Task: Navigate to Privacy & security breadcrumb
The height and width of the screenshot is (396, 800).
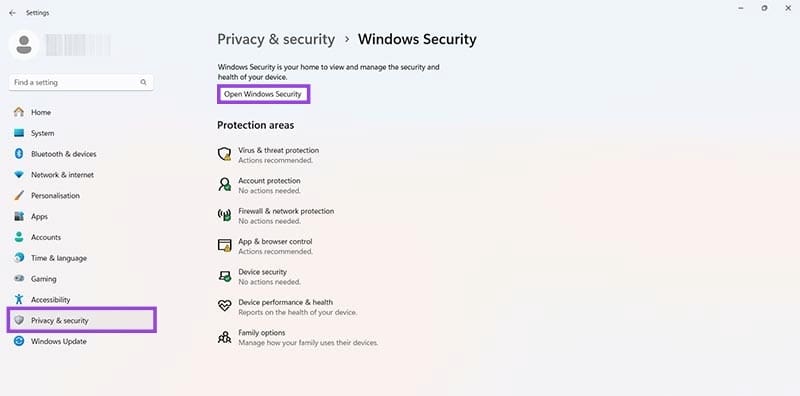Action: (x=276, y=39)
